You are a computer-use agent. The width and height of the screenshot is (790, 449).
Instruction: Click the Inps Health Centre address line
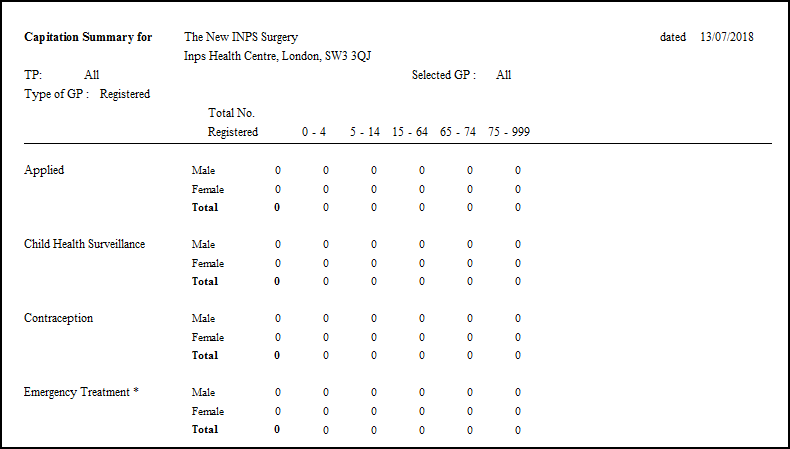(277, 56)
